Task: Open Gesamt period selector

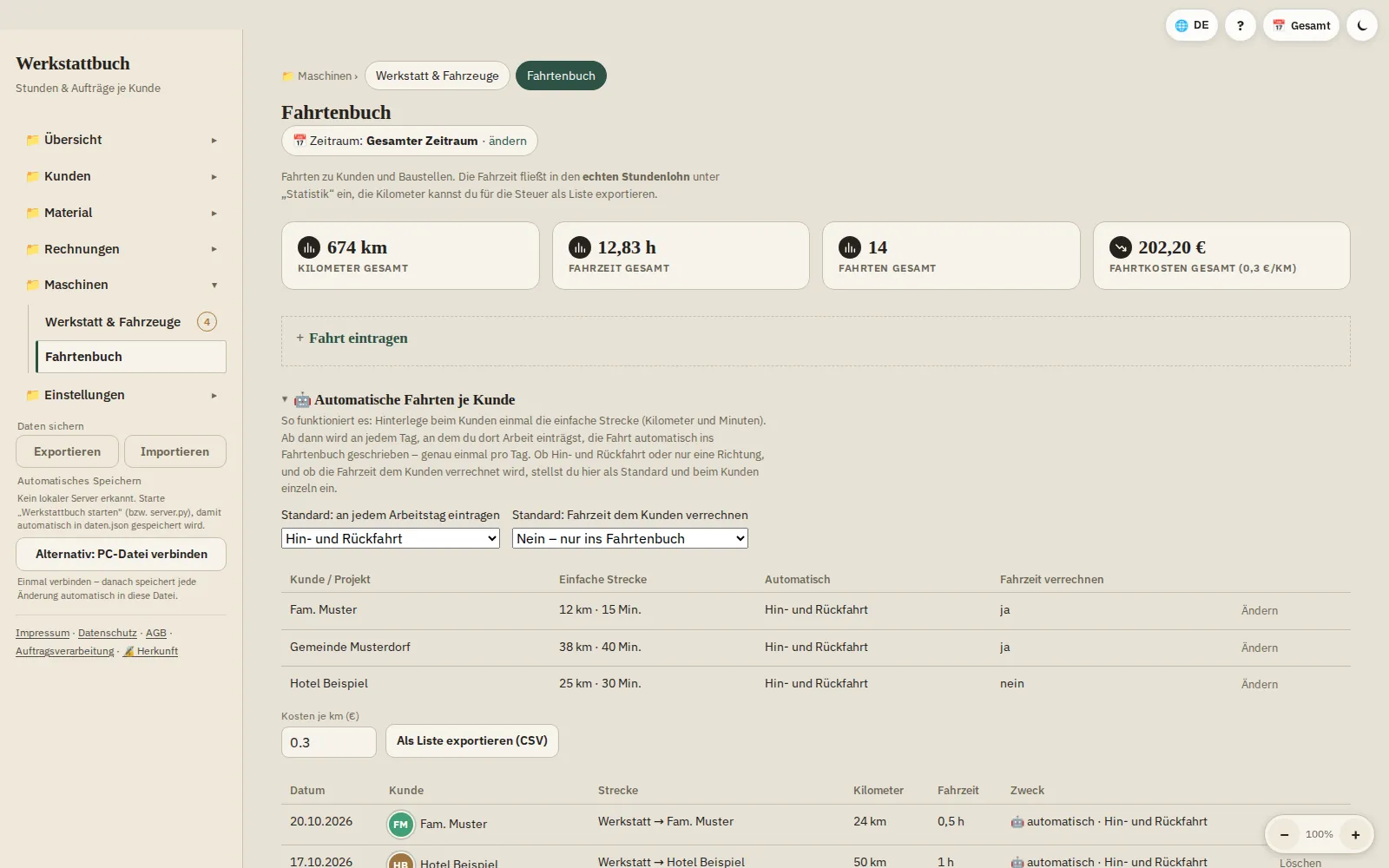Action: tap(1300, 25)
